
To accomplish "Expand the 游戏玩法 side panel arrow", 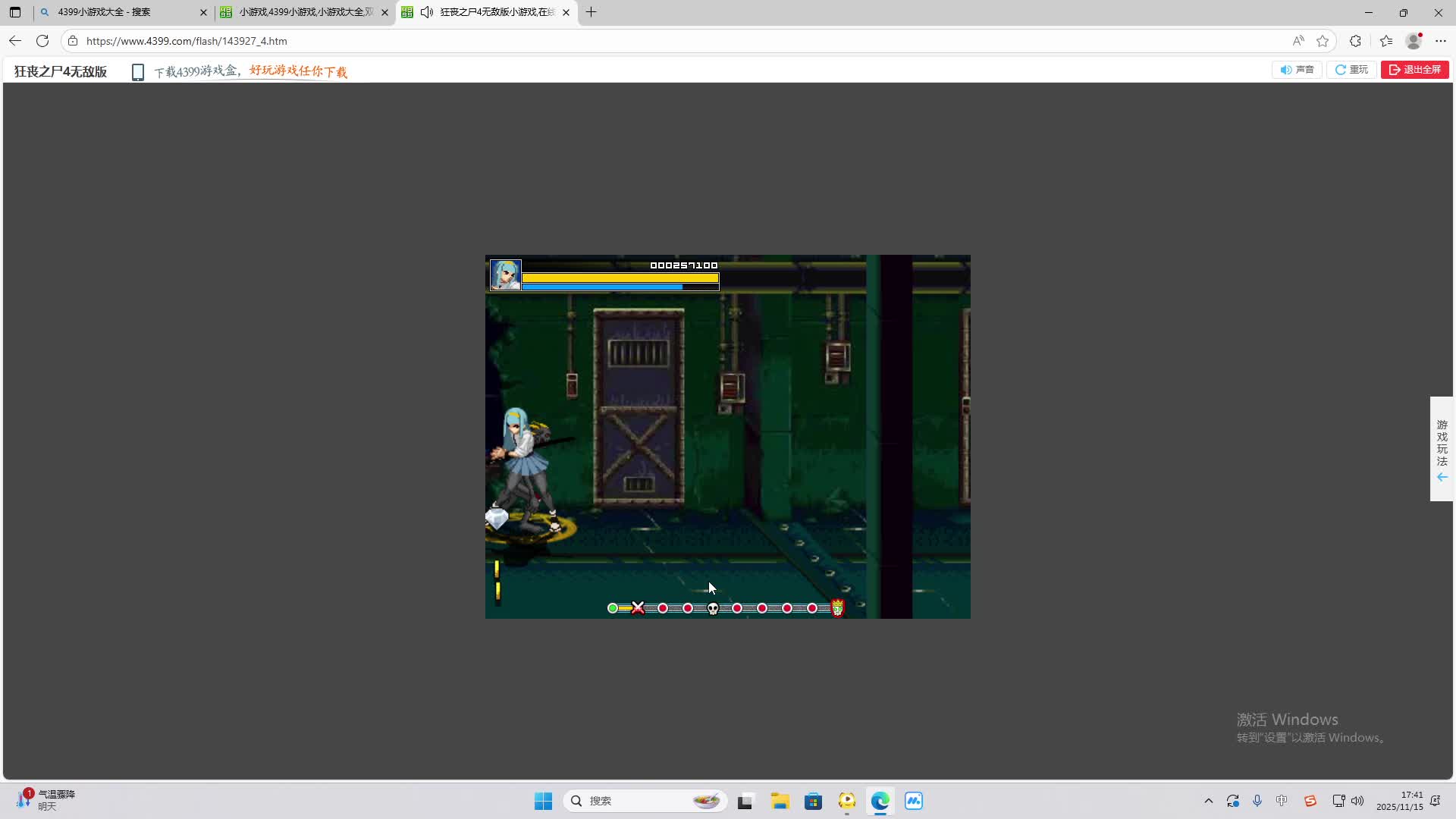I will tap(1442, 477).
